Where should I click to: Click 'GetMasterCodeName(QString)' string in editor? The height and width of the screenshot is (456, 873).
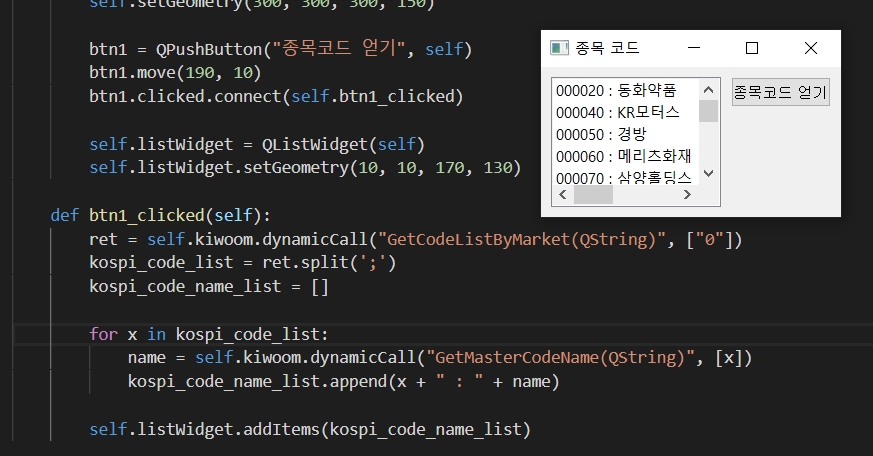pyautogui.click(x=560, y=357)
